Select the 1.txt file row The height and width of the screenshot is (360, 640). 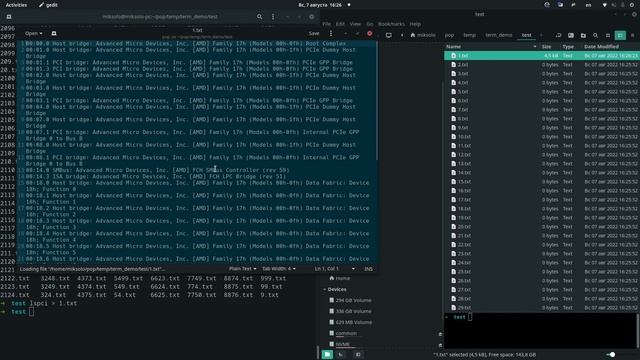(x=542, y=56)
